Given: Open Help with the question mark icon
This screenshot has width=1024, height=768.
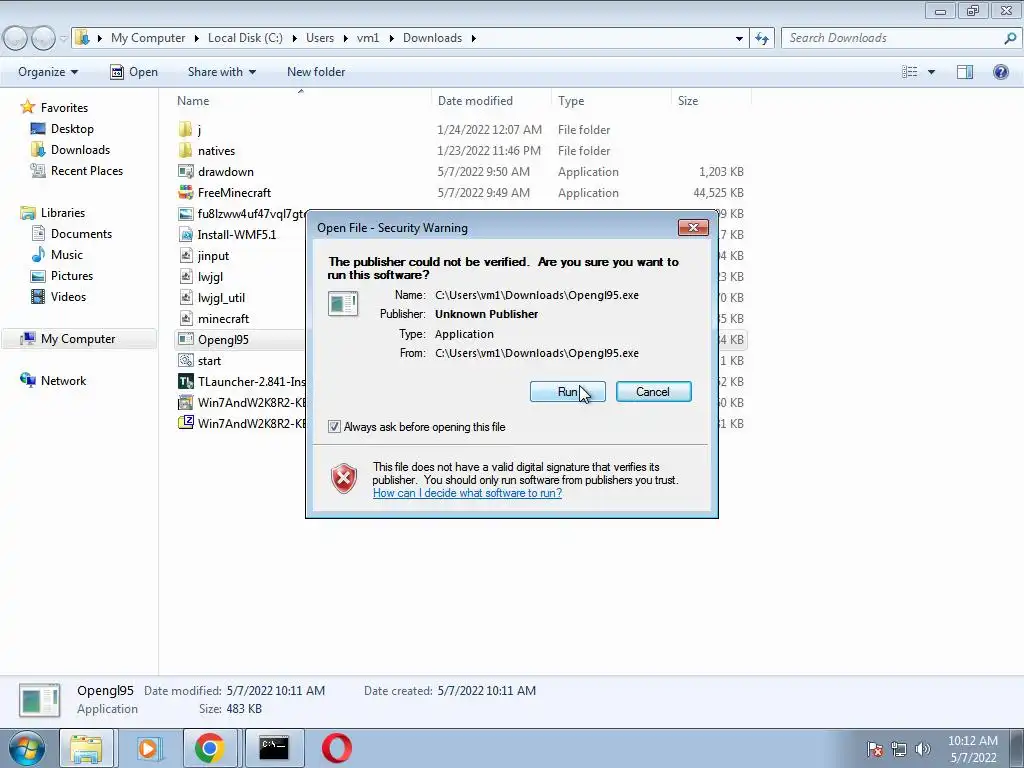Looking at the screenshot, I should 1000,72.
